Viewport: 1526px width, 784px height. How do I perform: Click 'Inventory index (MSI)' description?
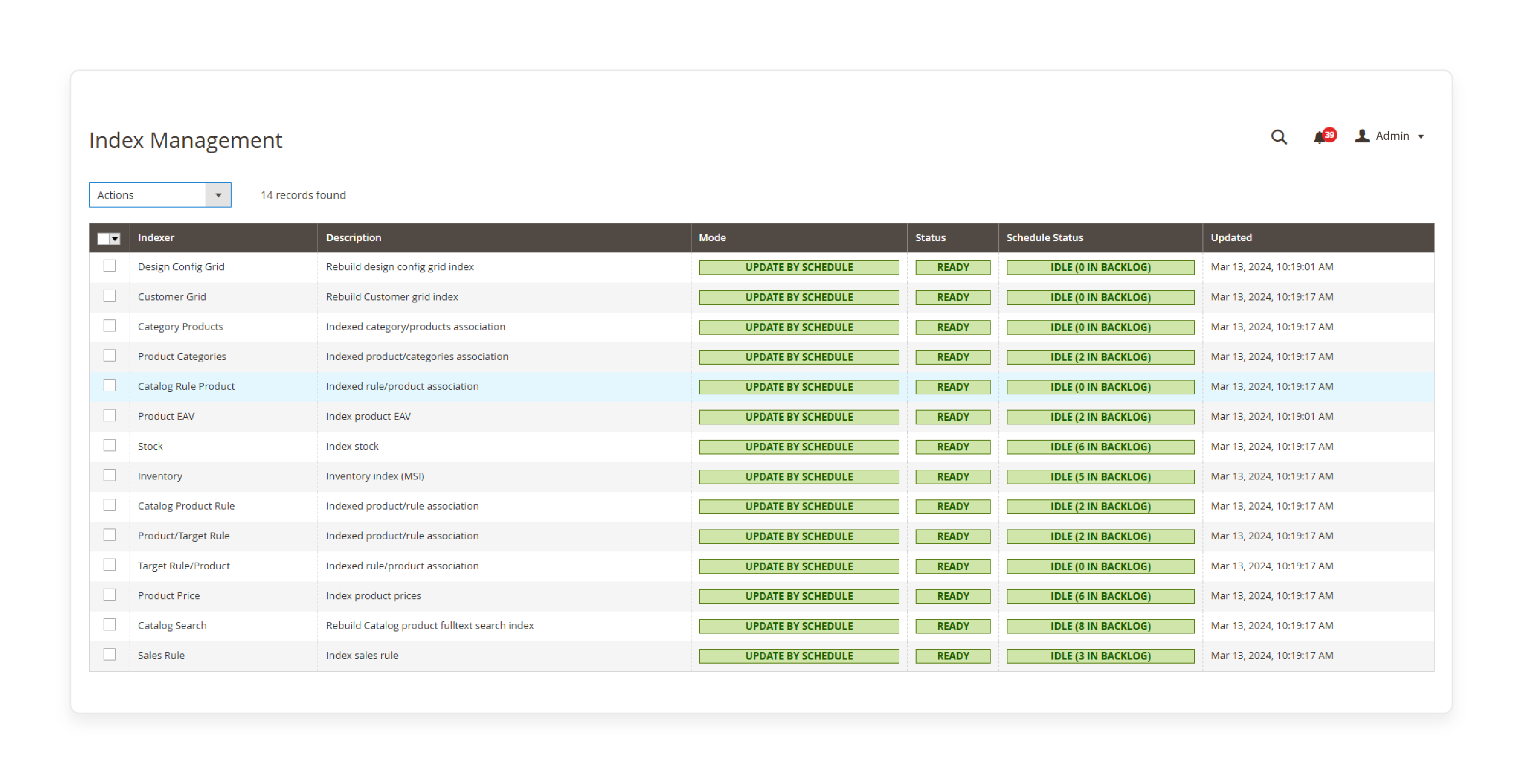(x=375, y=476)
